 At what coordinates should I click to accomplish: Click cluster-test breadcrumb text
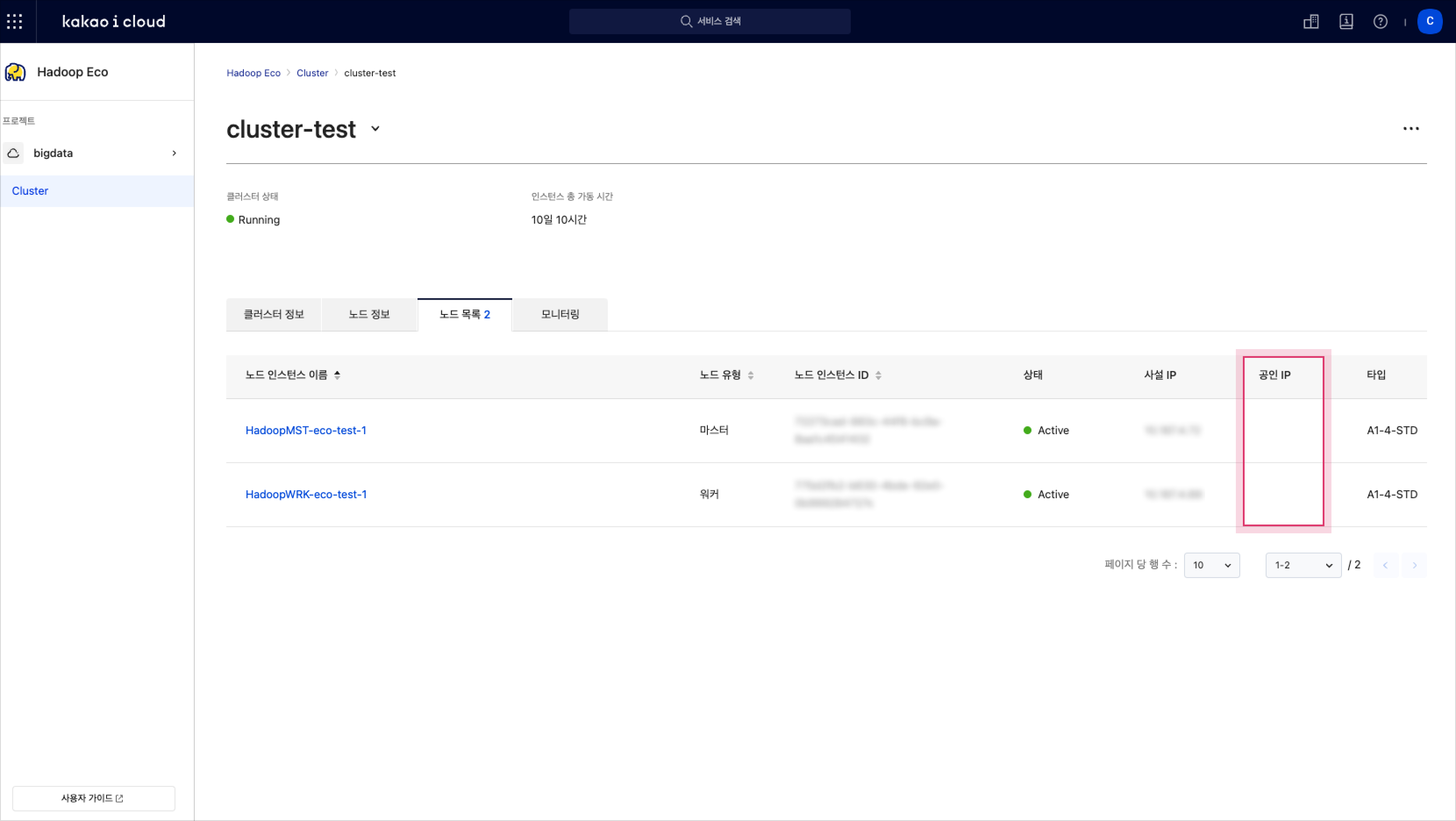point(370,73)
